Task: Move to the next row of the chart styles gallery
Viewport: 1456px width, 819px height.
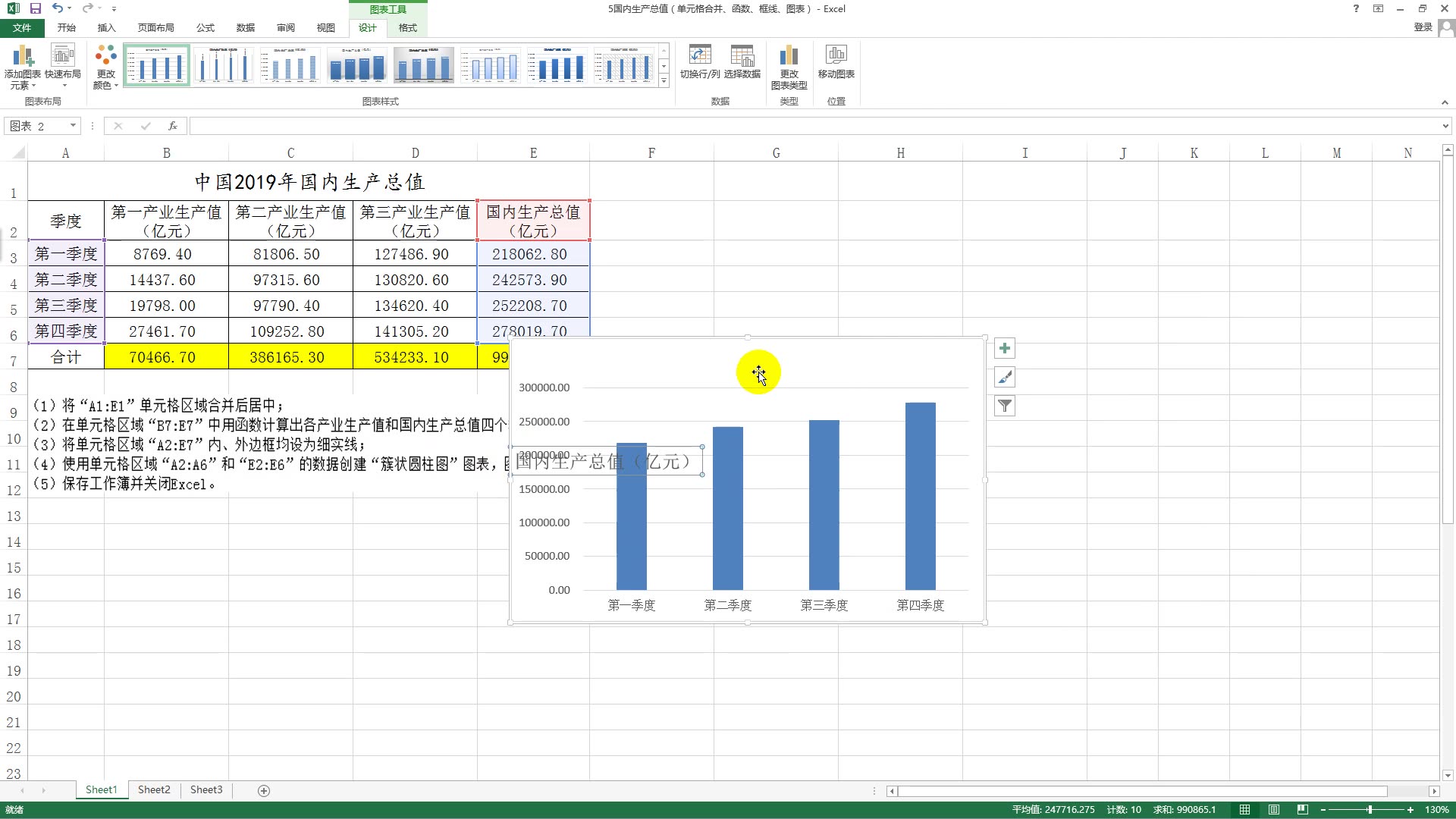Action: click(664, 66)
